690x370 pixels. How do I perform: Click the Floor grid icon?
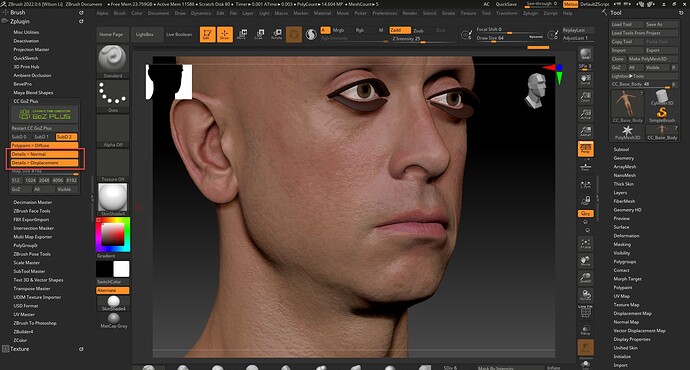click(585, 167)
